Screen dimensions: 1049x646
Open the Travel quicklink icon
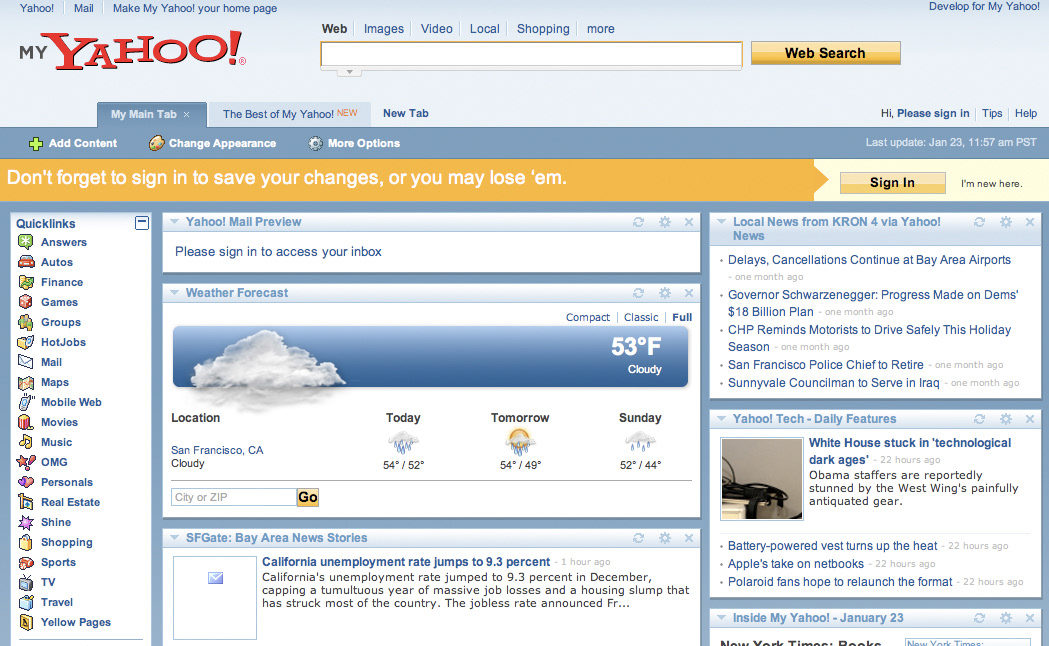25,603
